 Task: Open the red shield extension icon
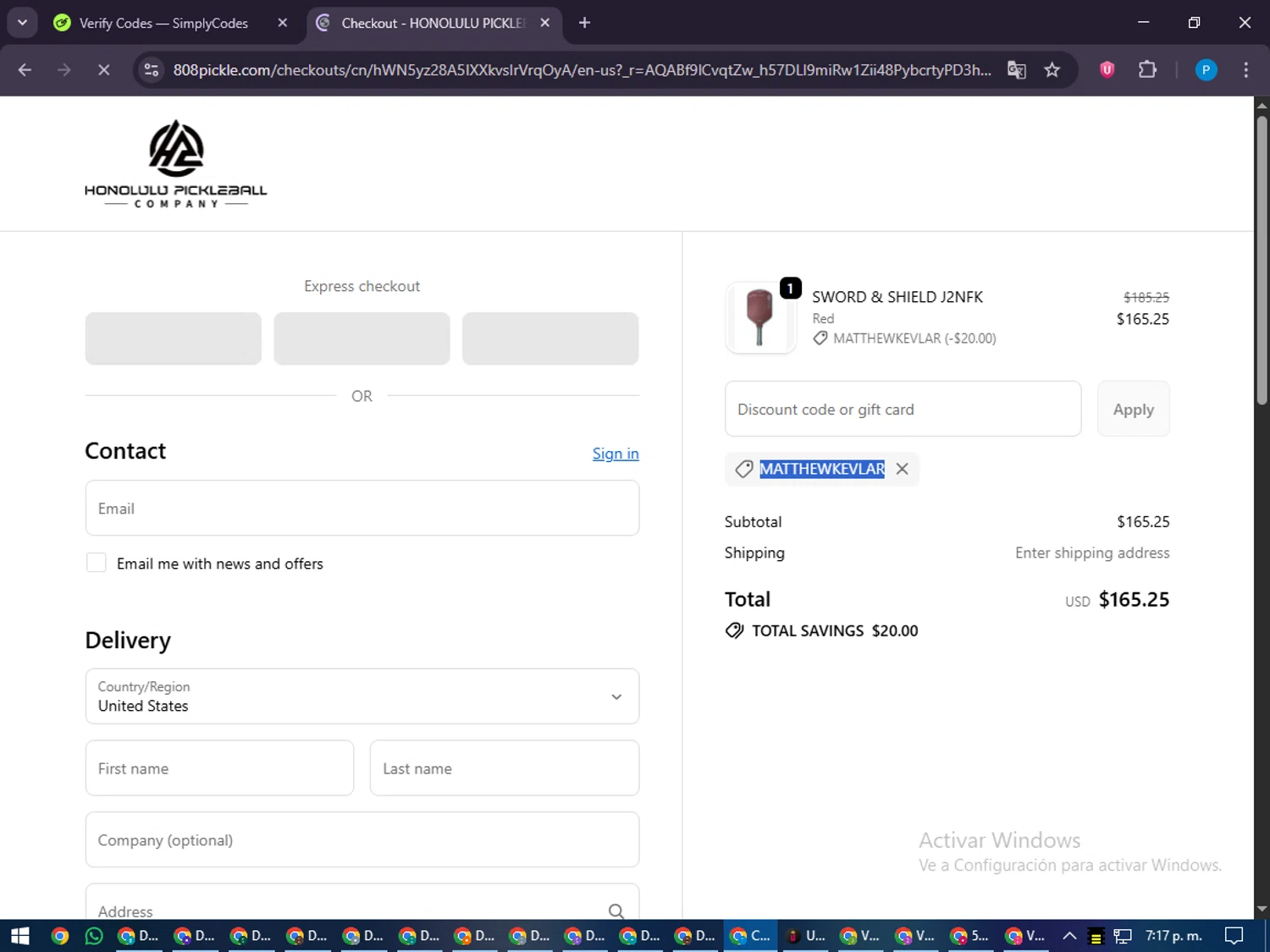(x=1107, y=69)
